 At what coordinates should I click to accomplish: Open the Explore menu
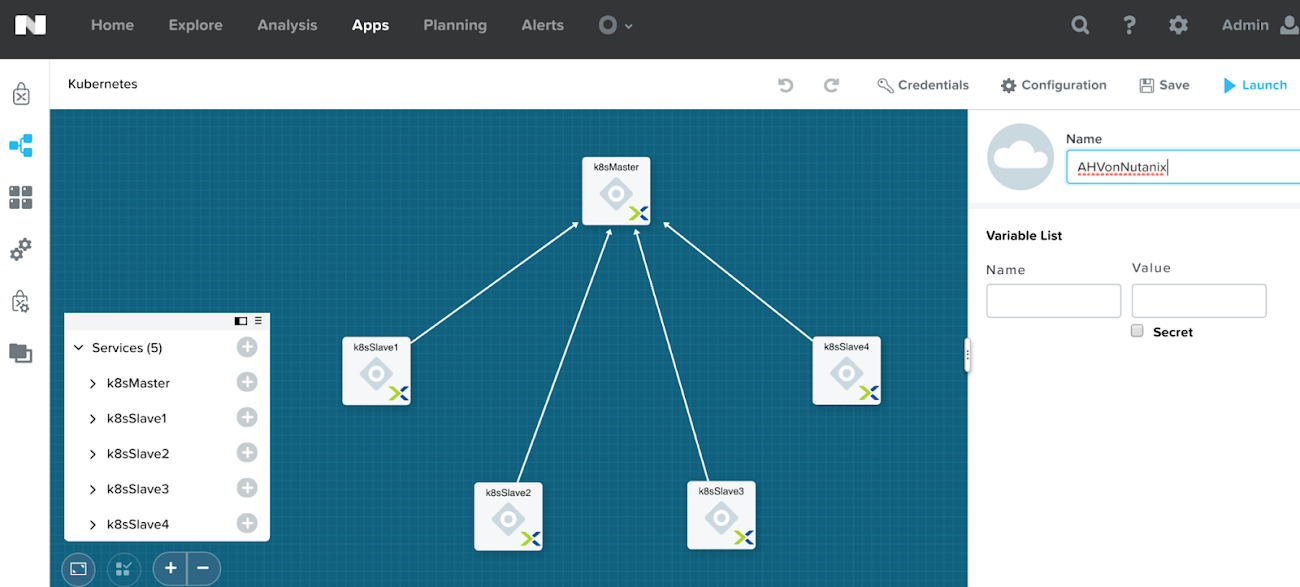coord(196,25)
